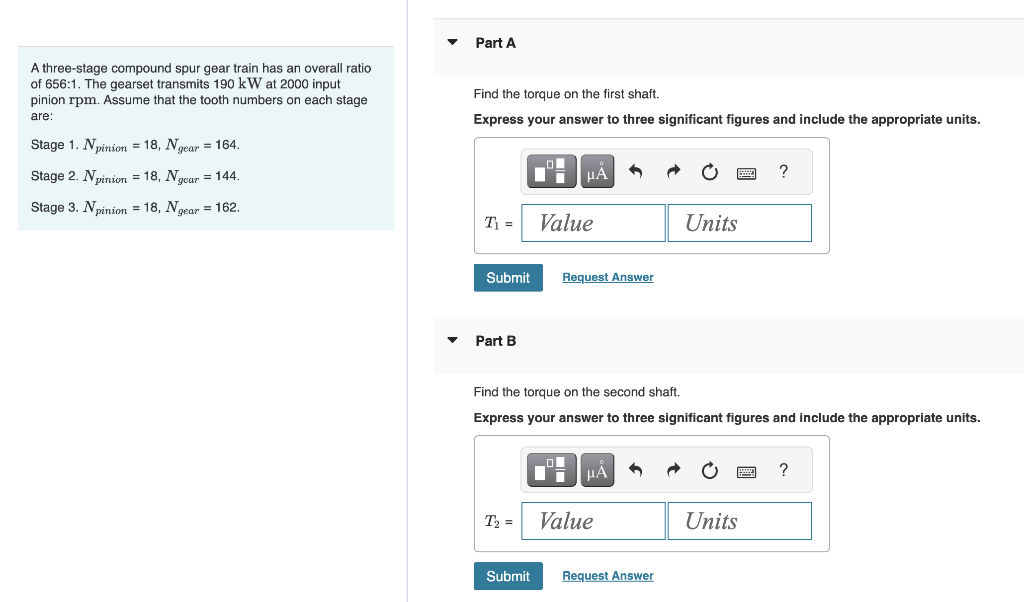Reset the Part B answer entry
1024x602 pixels.
click(x=709, y=469)
